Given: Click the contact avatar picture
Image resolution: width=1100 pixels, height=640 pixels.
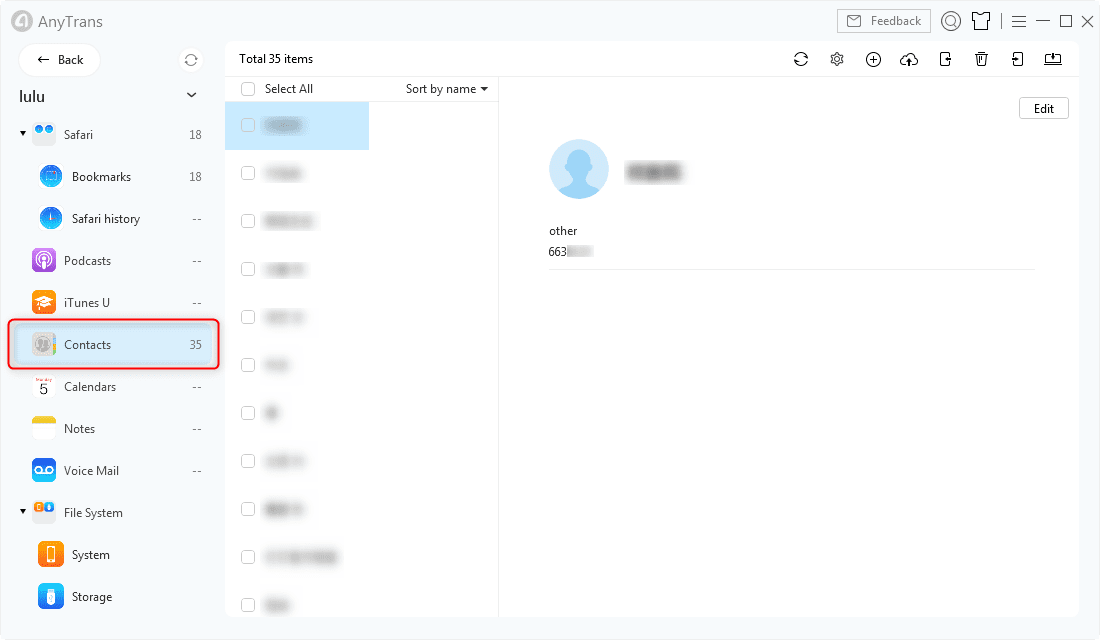Looking at the screenshot, I should pos(579,169).
